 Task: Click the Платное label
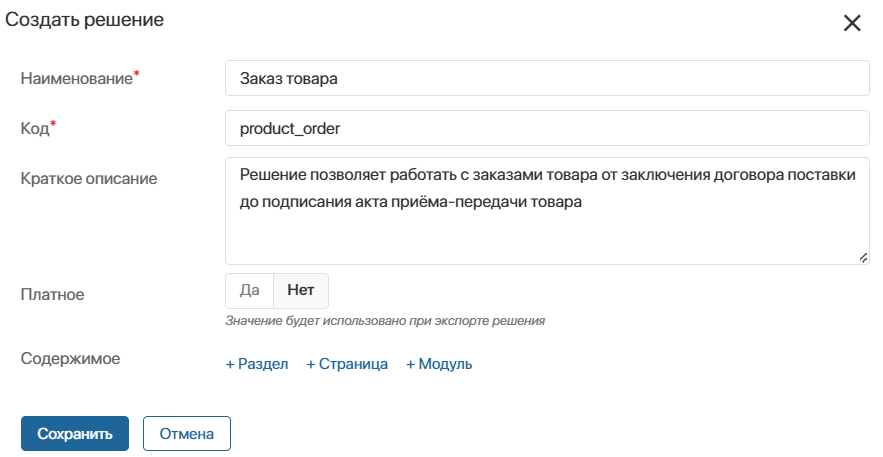point(52,294)
